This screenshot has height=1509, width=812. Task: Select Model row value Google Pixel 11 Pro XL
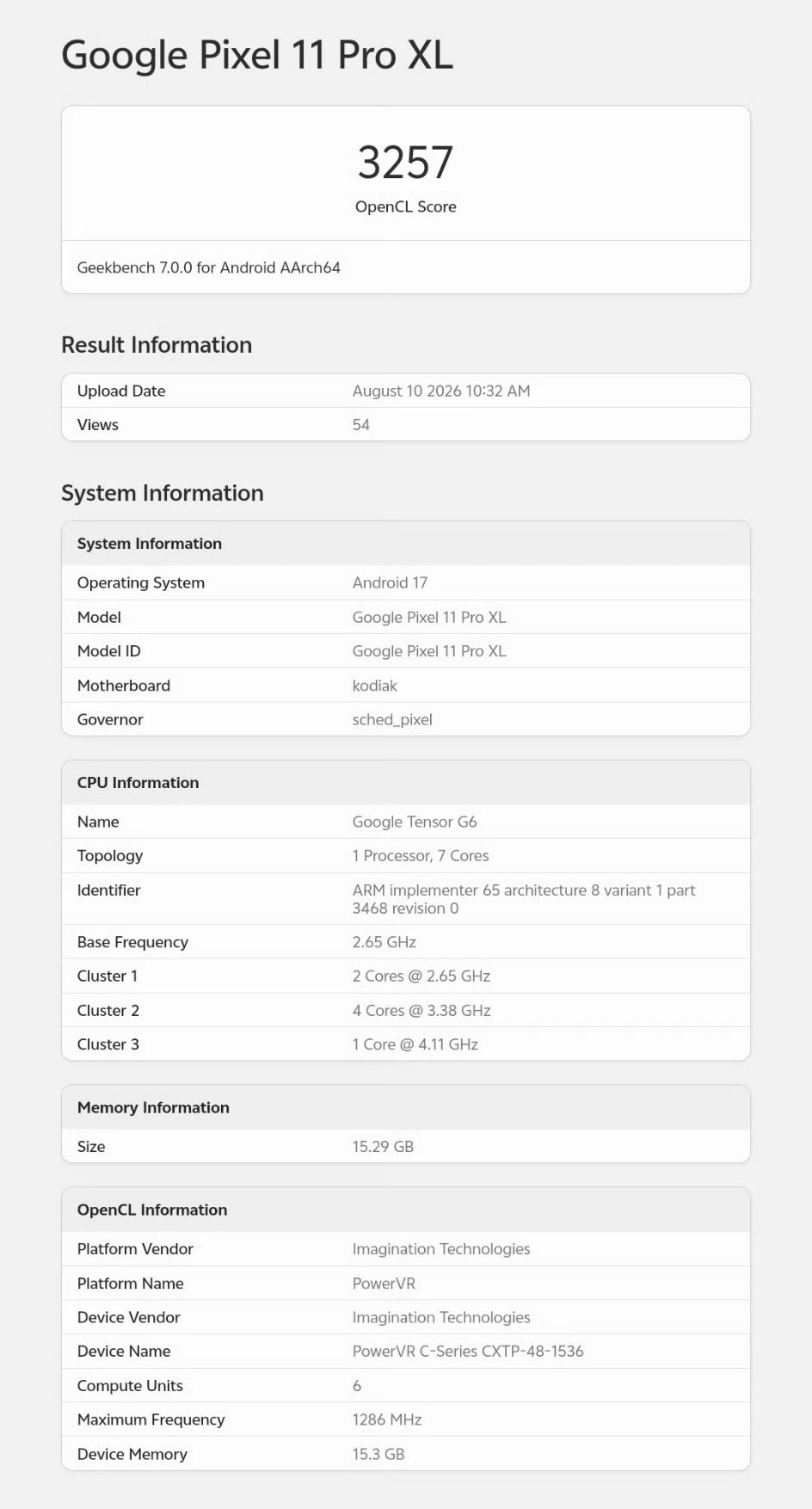429,617
